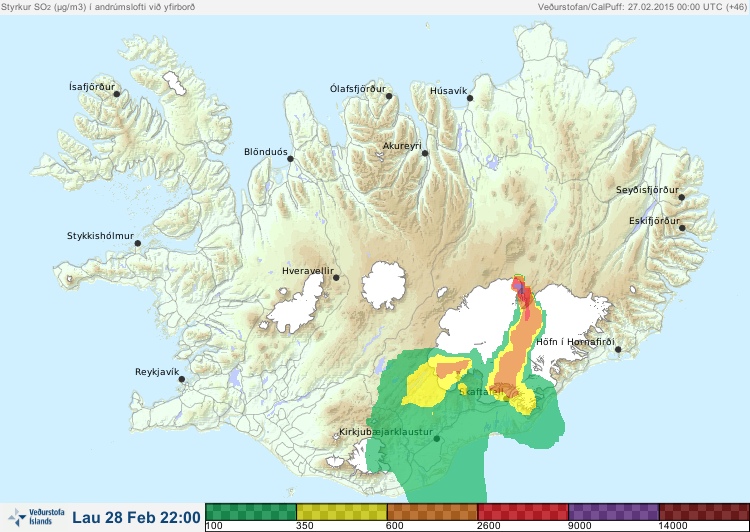Click the Seyðisfjörður location dot
This screenshot has width=750, height=532.
tap(682, 197)
